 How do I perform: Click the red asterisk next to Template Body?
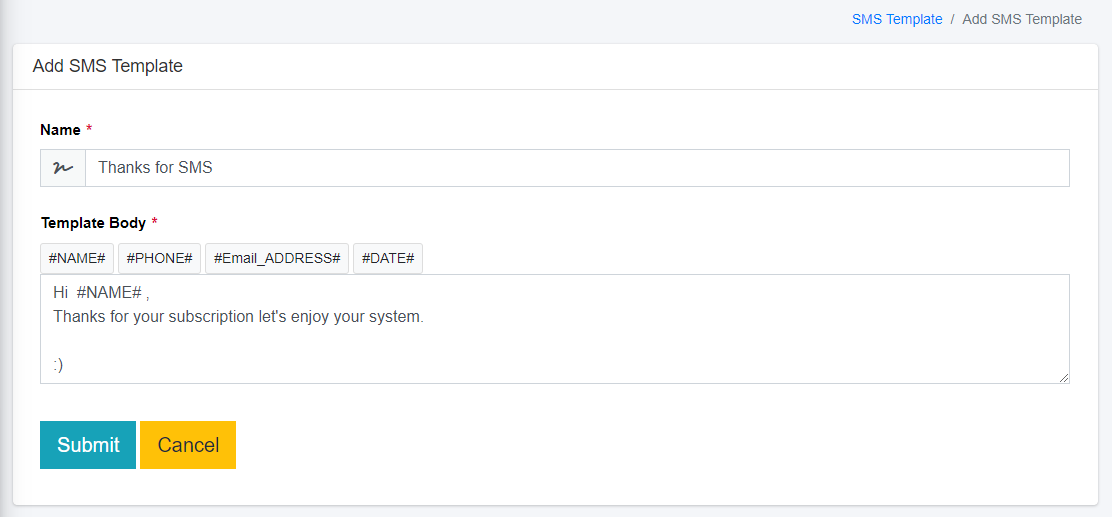(154, 223)
